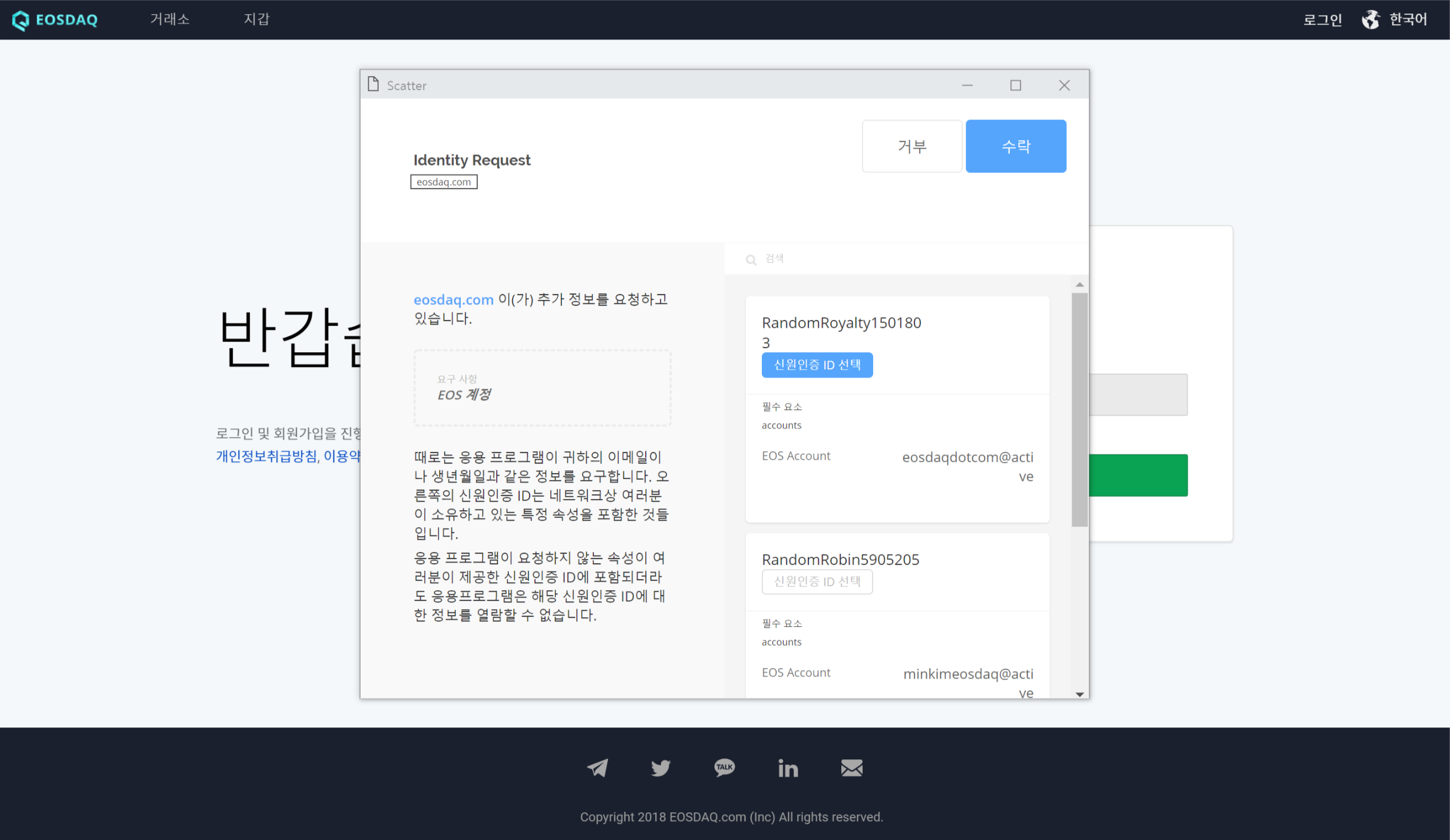Click the eosdaq.com domain badge

(444, 182)
